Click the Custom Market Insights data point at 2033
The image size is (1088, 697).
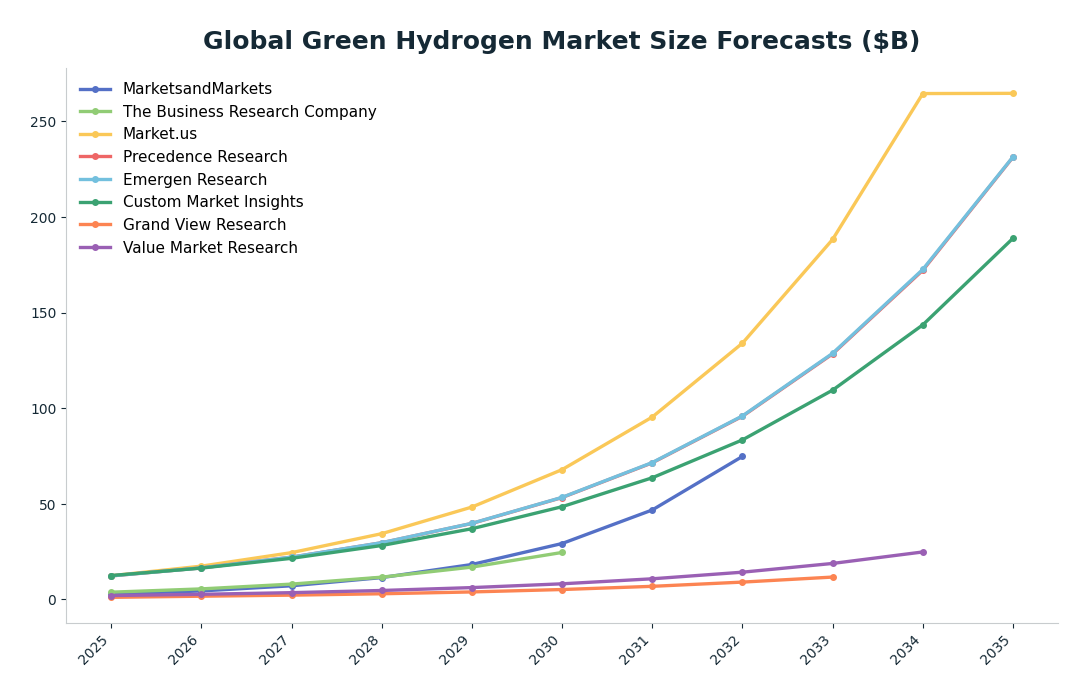[833, 390]
